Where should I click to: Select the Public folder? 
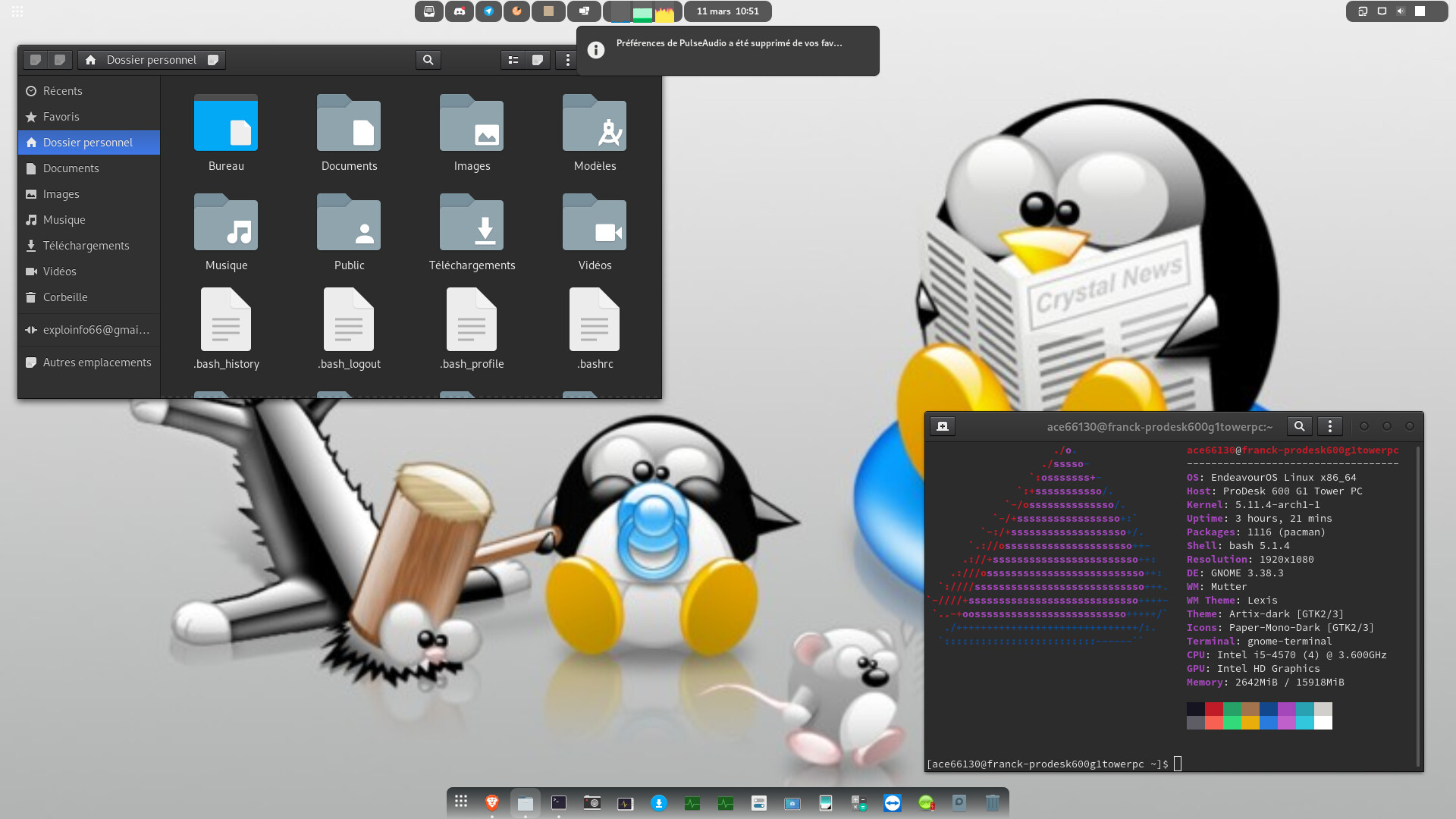point(349,233)
